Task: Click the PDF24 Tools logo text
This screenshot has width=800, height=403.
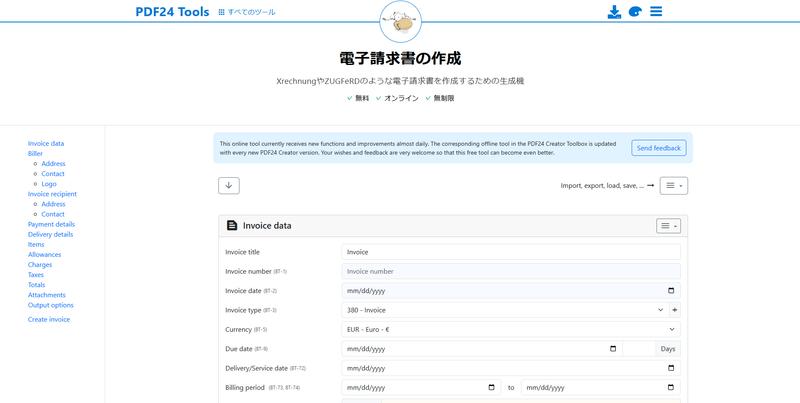Action: click(x=172, y=12)
